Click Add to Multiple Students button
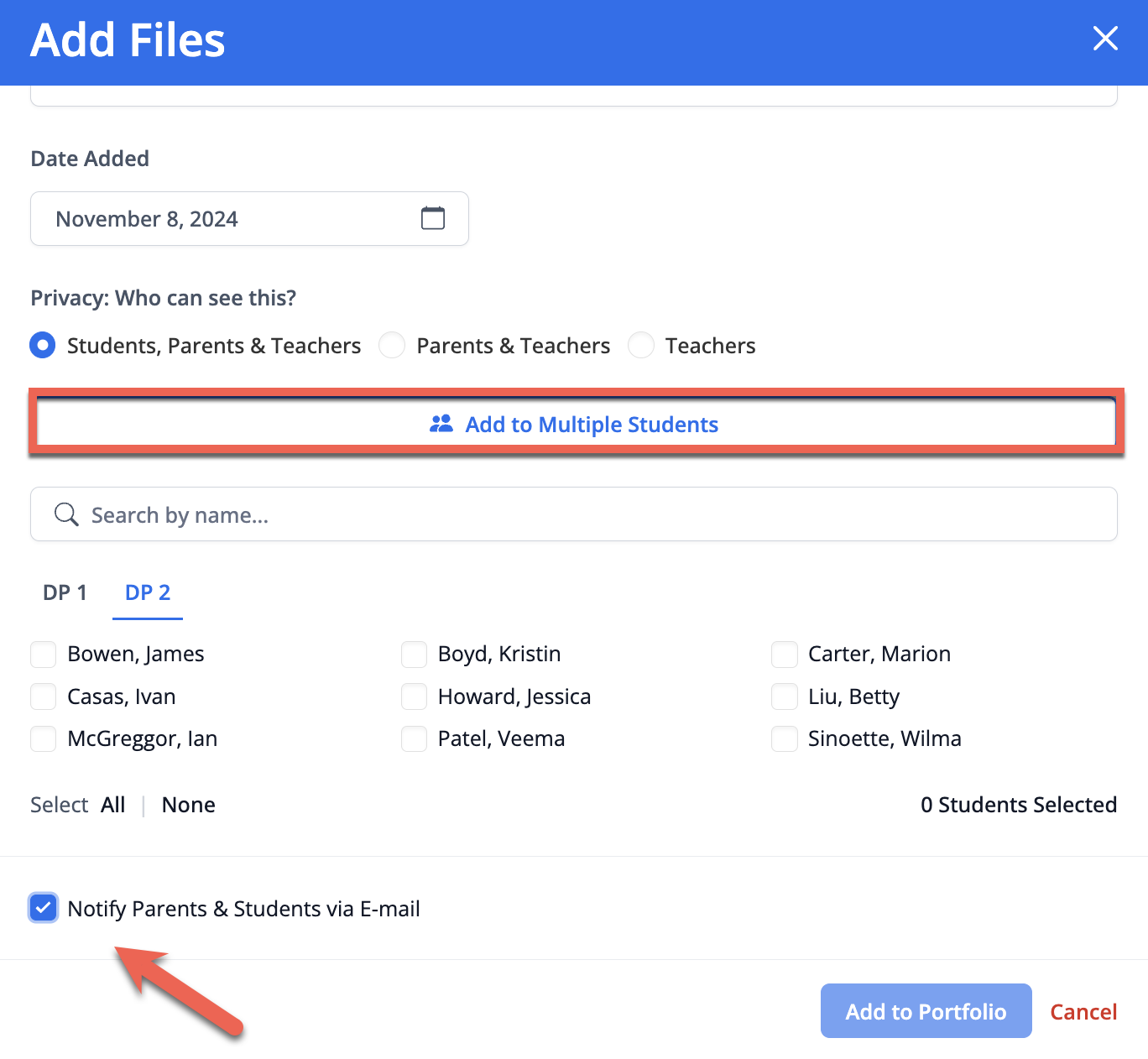Viewport: 1148px width, 1059px height. point(575,424)
